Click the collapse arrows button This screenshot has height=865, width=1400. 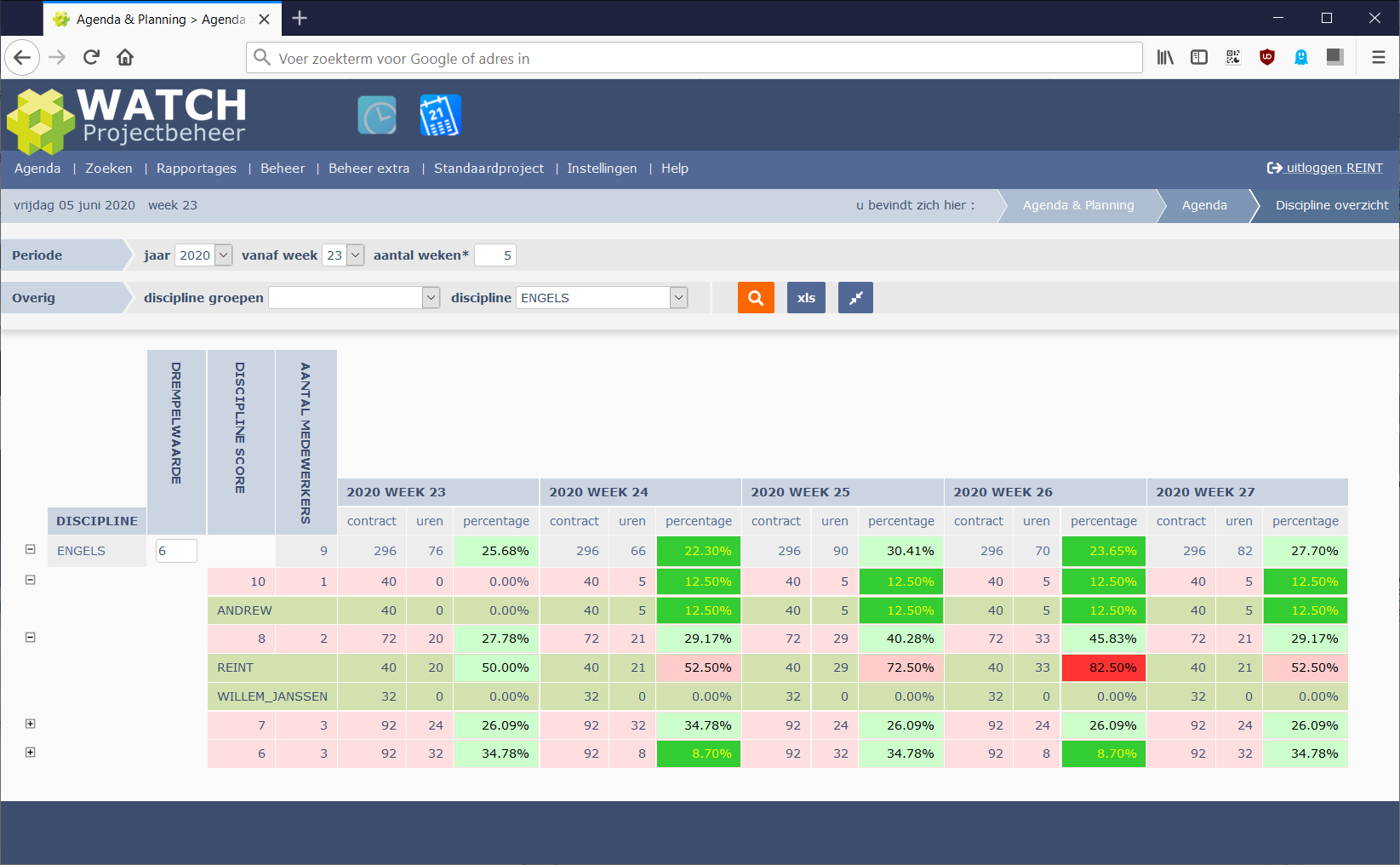coord(855,298)
